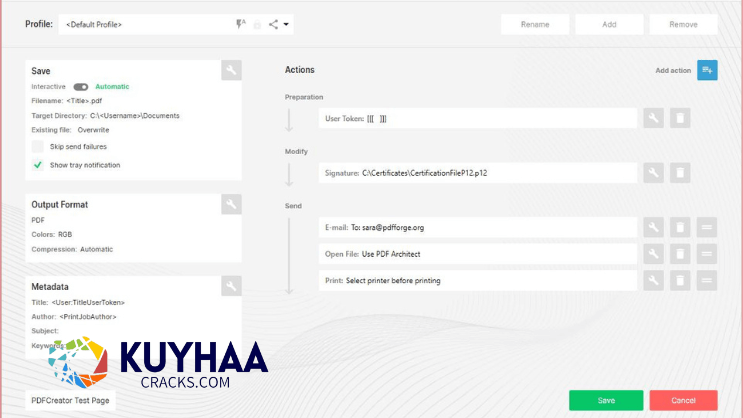The image size is (743, 418).
Task: Click the Save panel heading
Action: tap(41, 71)
